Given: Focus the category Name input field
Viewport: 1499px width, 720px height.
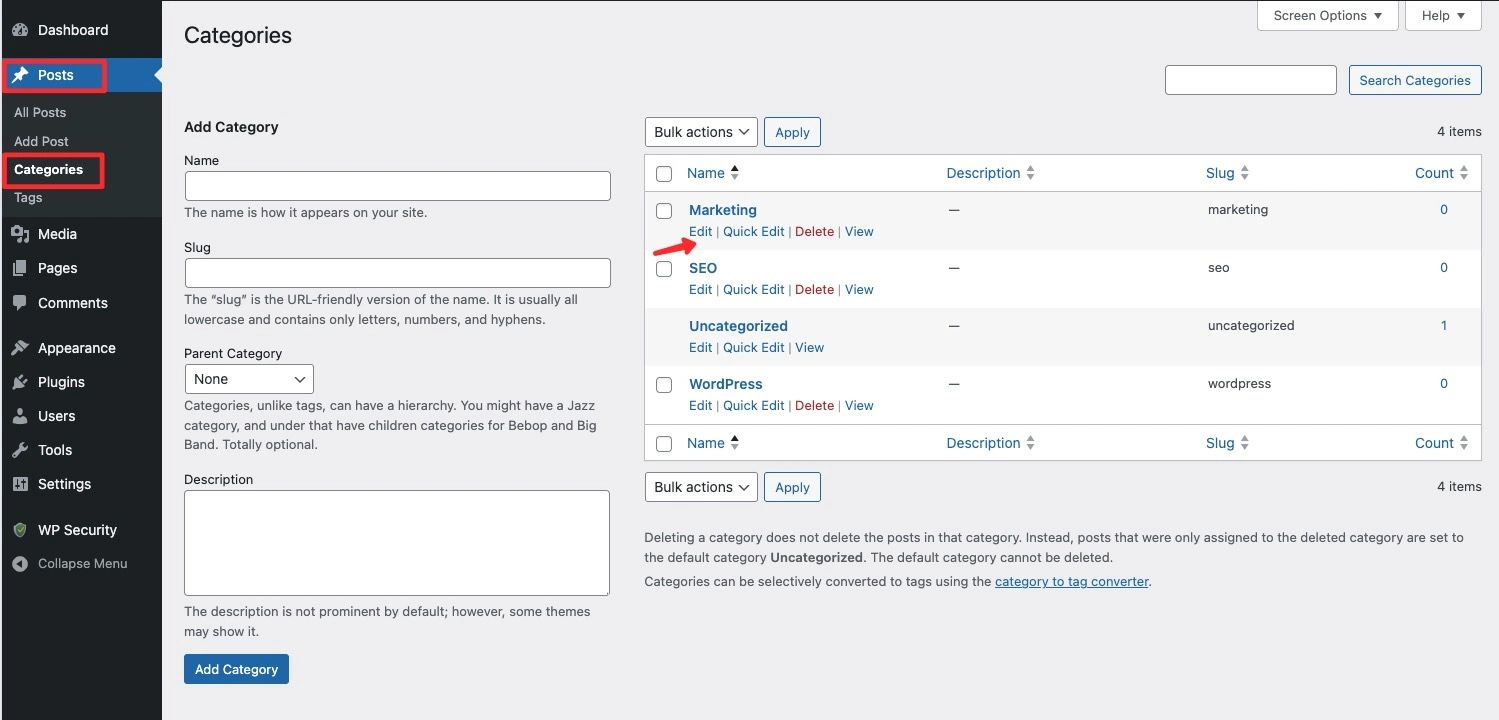Looking at the screenshot, I should (398, 186).
